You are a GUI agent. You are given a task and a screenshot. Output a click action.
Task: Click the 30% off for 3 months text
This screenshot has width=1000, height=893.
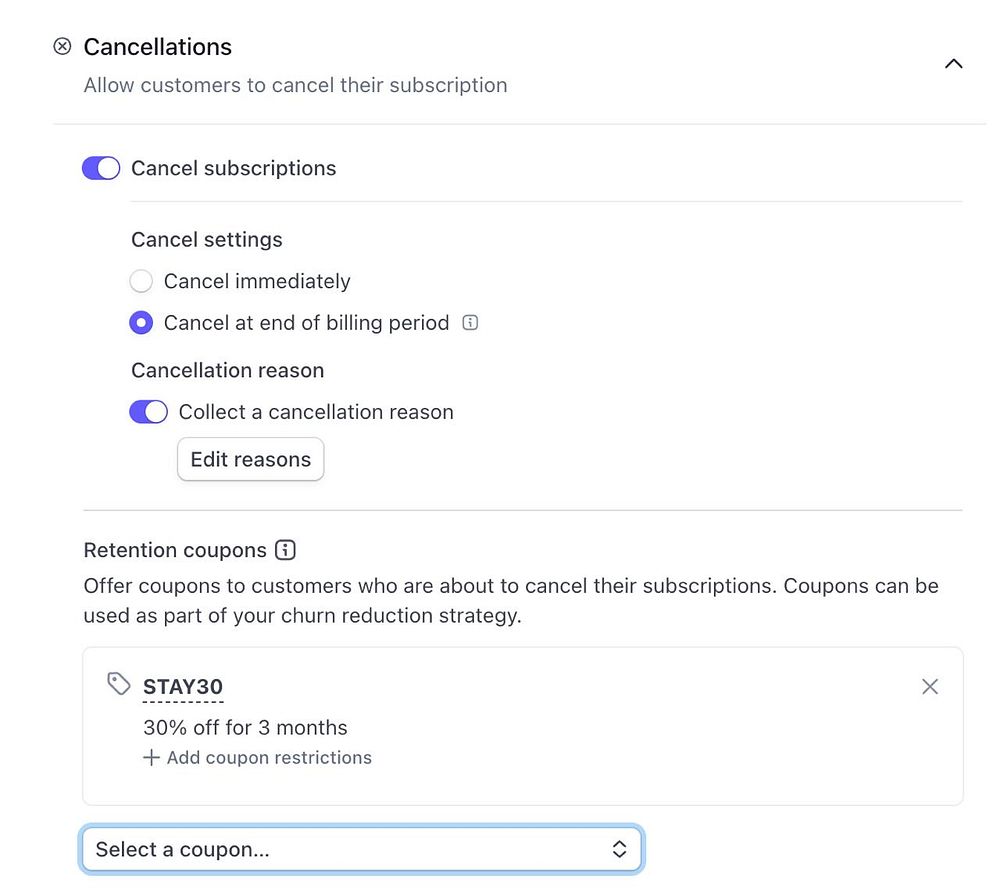245,727
